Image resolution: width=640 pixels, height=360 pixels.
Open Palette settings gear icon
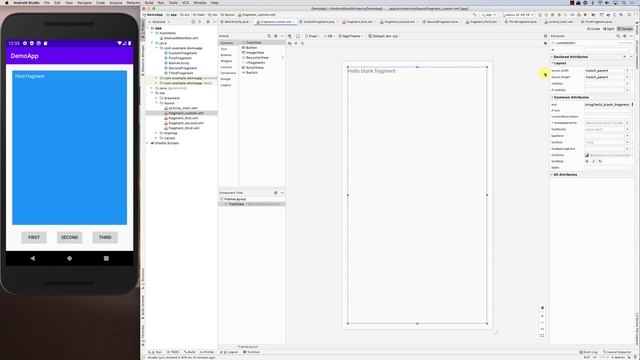276,36
